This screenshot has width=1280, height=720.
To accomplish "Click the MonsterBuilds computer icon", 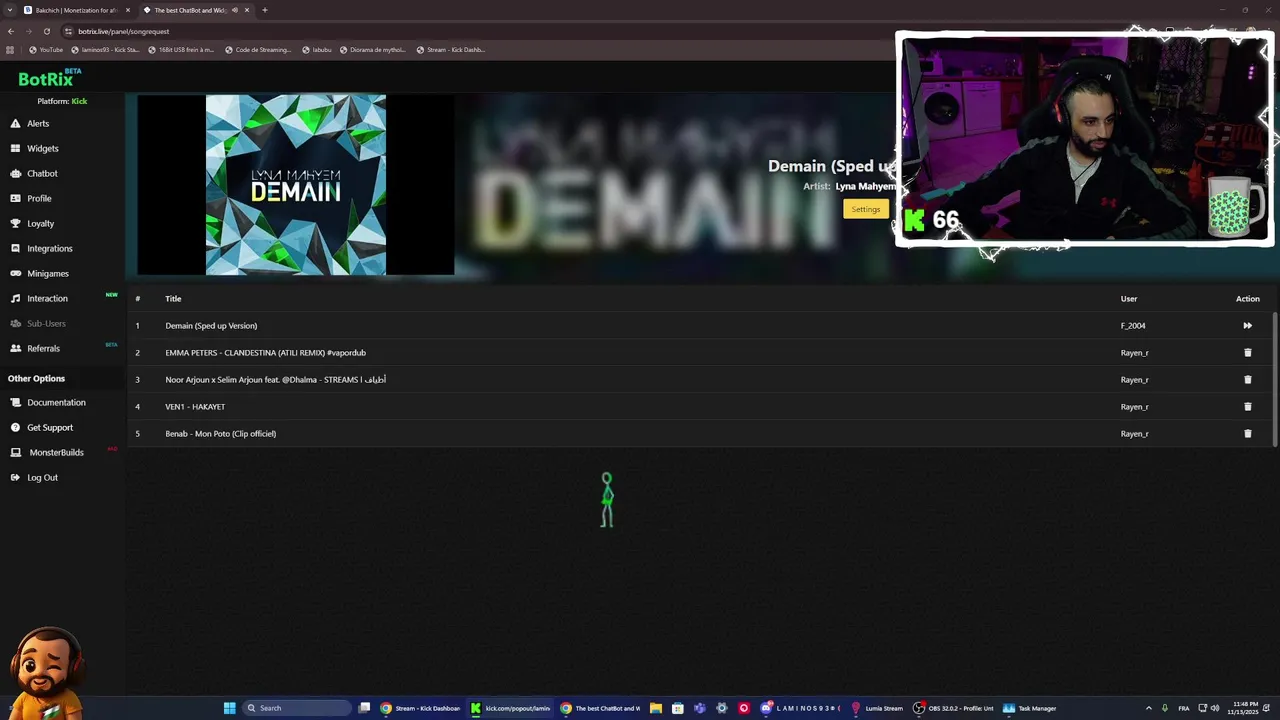I will point(16,453).
